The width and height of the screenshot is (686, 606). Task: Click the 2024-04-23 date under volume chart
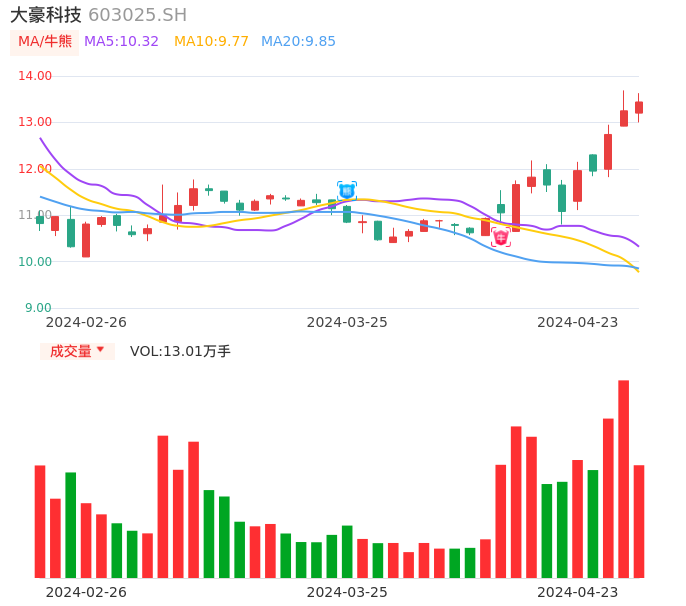coord(578,592)
